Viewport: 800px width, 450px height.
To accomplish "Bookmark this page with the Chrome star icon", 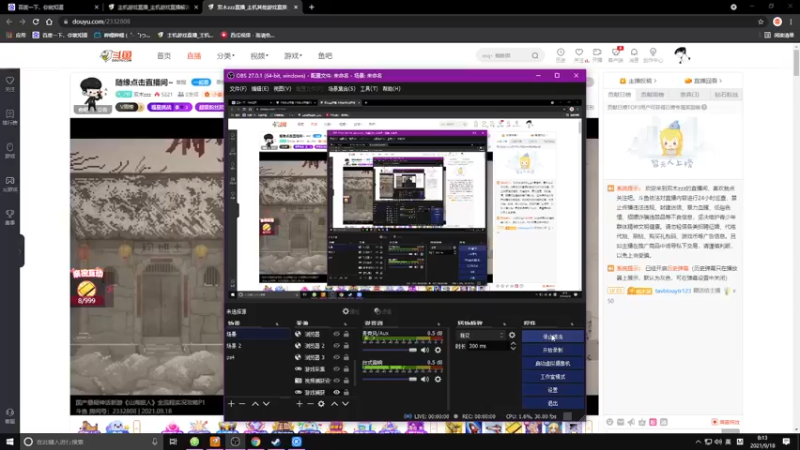I will [x=761, y=21].
